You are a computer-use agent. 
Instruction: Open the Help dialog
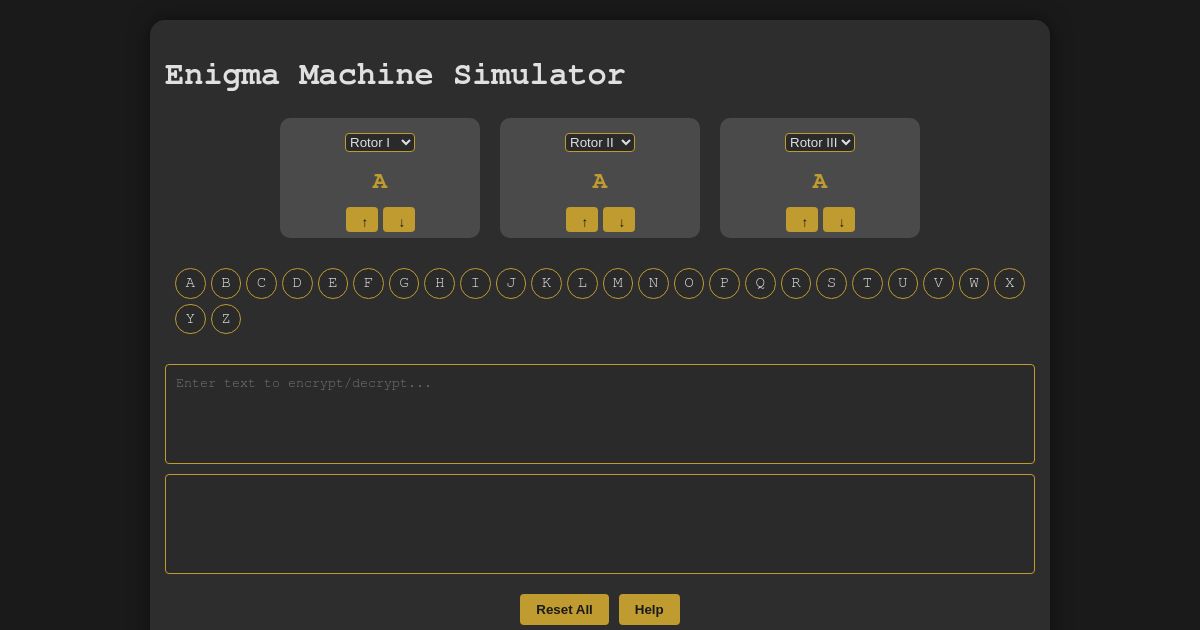click(649, 609)
